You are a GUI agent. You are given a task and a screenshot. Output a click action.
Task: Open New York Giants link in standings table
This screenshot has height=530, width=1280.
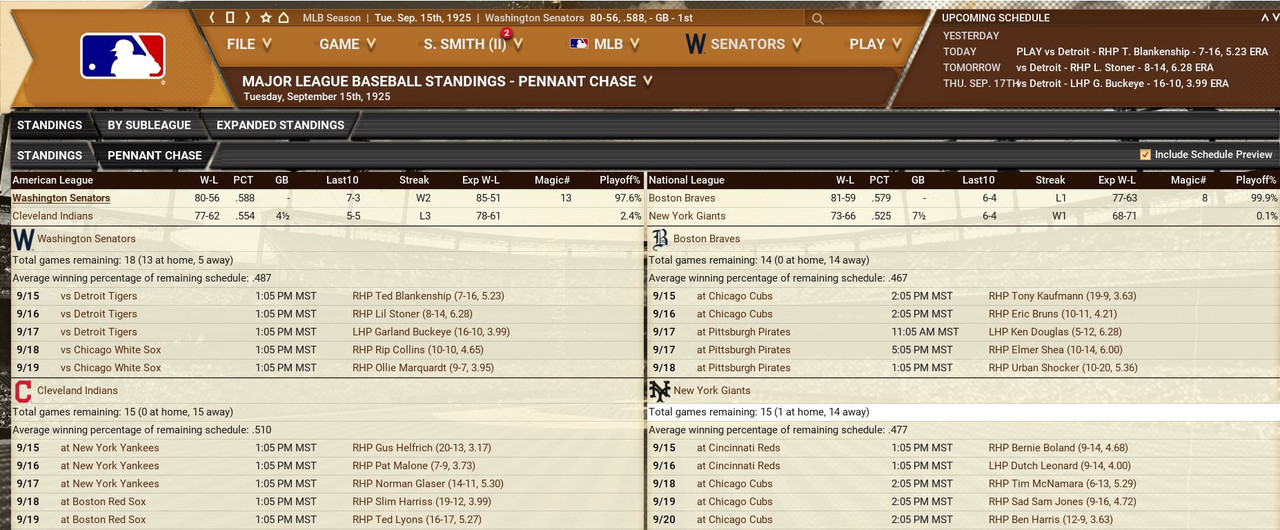(687, 216)
